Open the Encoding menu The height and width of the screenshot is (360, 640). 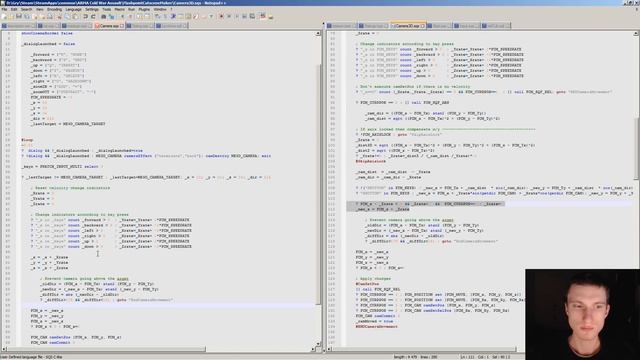pos(54,9)
